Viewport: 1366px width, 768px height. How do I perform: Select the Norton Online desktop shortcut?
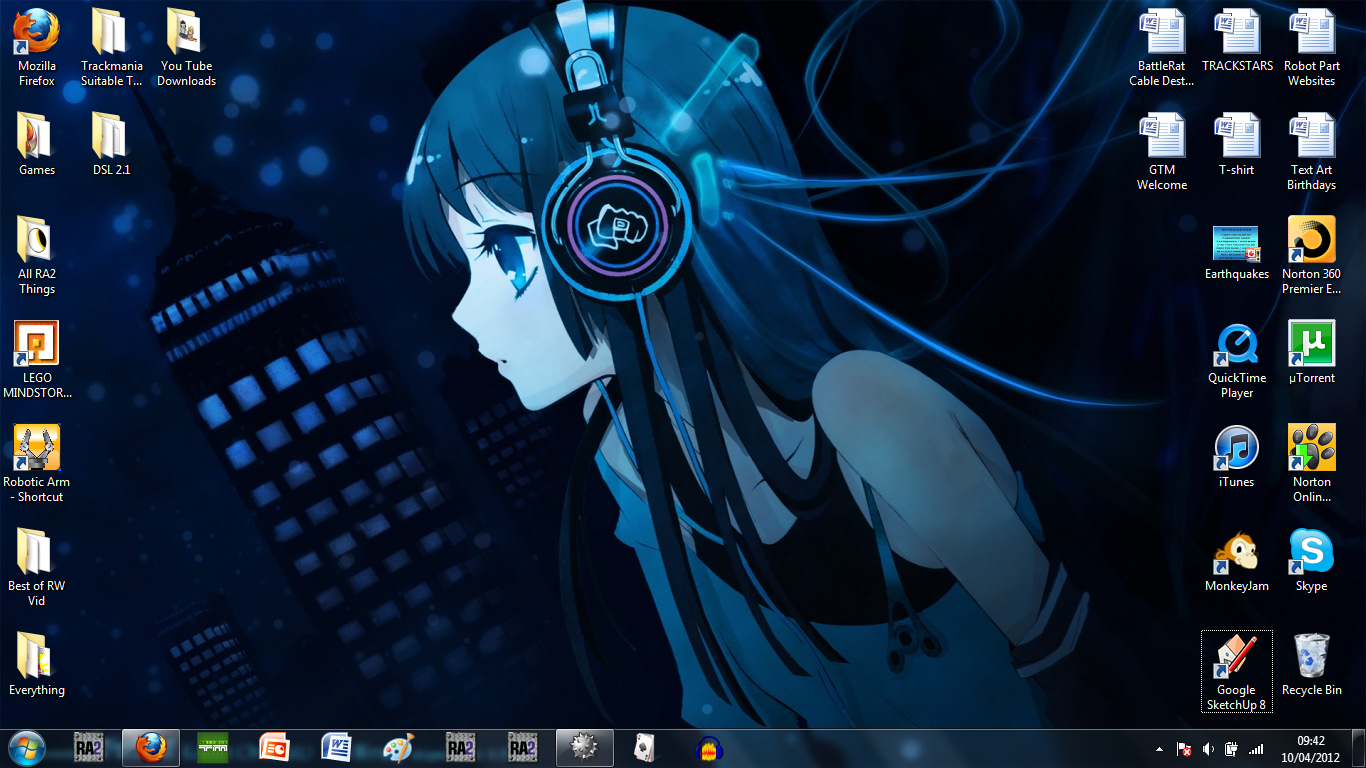click(x=1311, y=463)
